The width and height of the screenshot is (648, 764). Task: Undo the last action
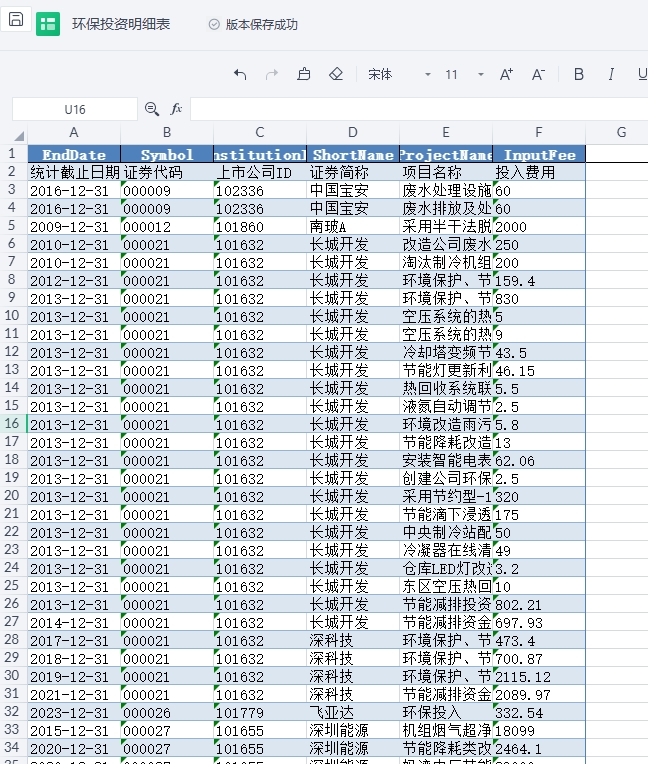[240, 74]
